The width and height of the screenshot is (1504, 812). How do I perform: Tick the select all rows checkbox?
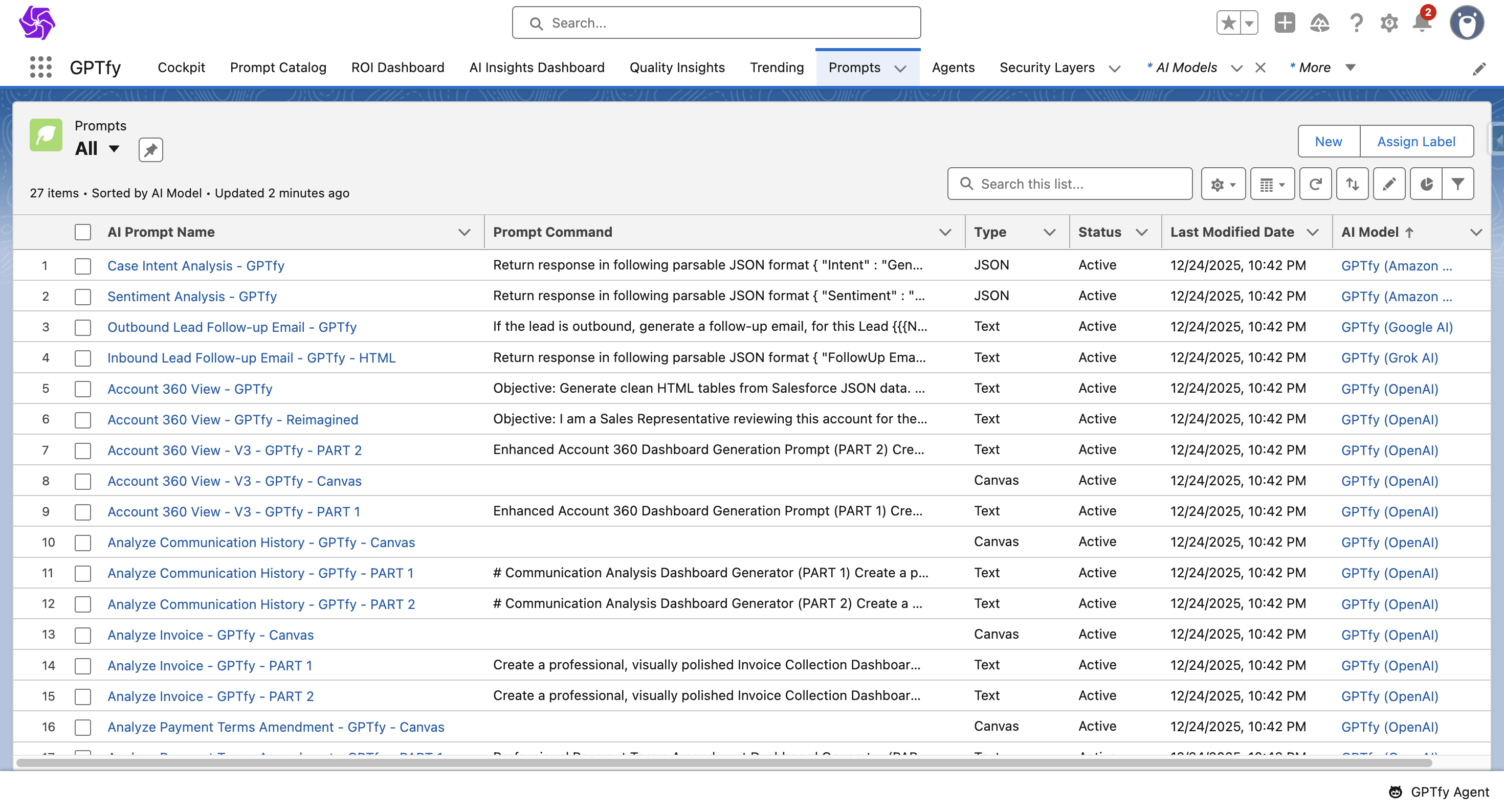coord(83,232)
